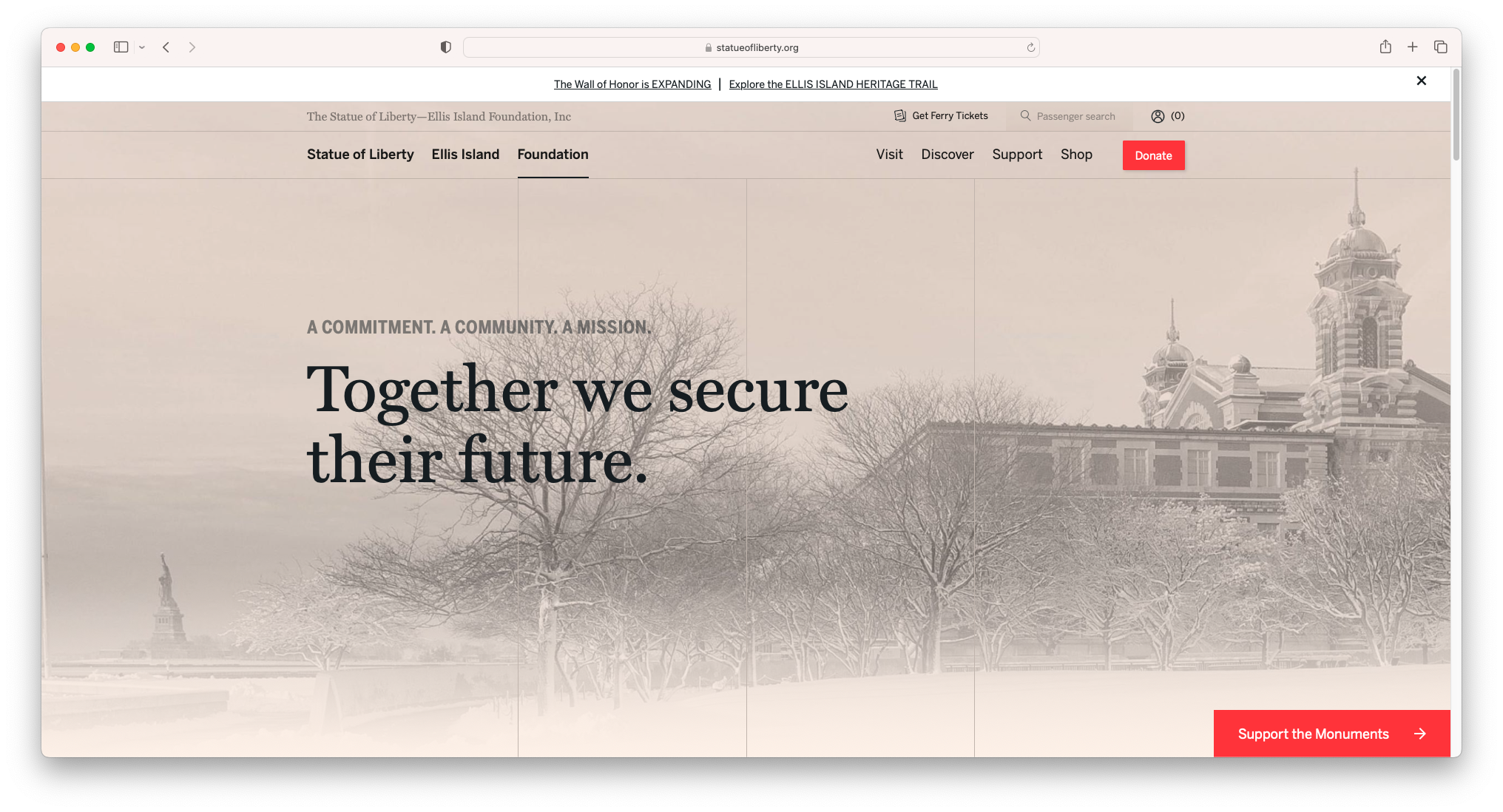Image resolution: width=1503 pixels, height=812 pixels.
Task: Open the Discover menu
Action: click(x=948, y=155)
